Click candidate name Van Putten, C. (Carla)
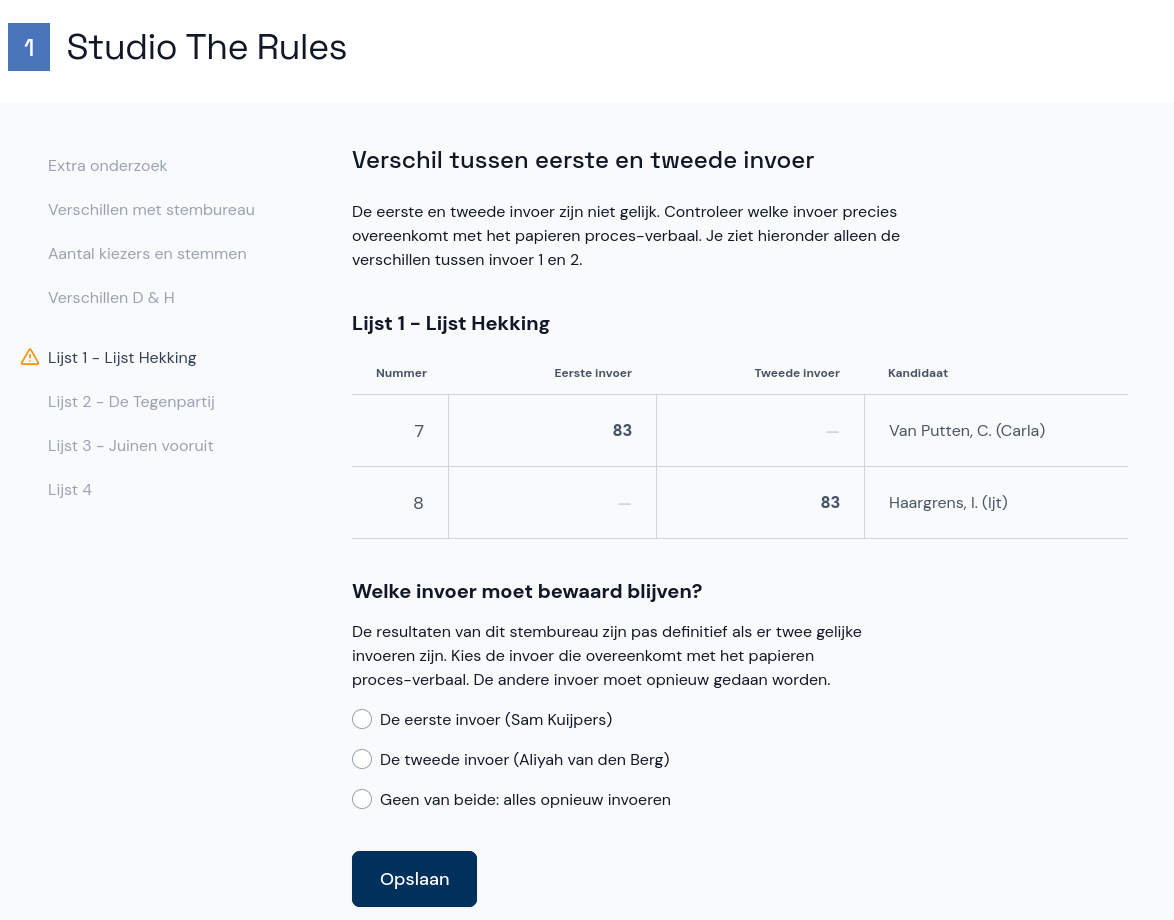 tap(966, 431)
